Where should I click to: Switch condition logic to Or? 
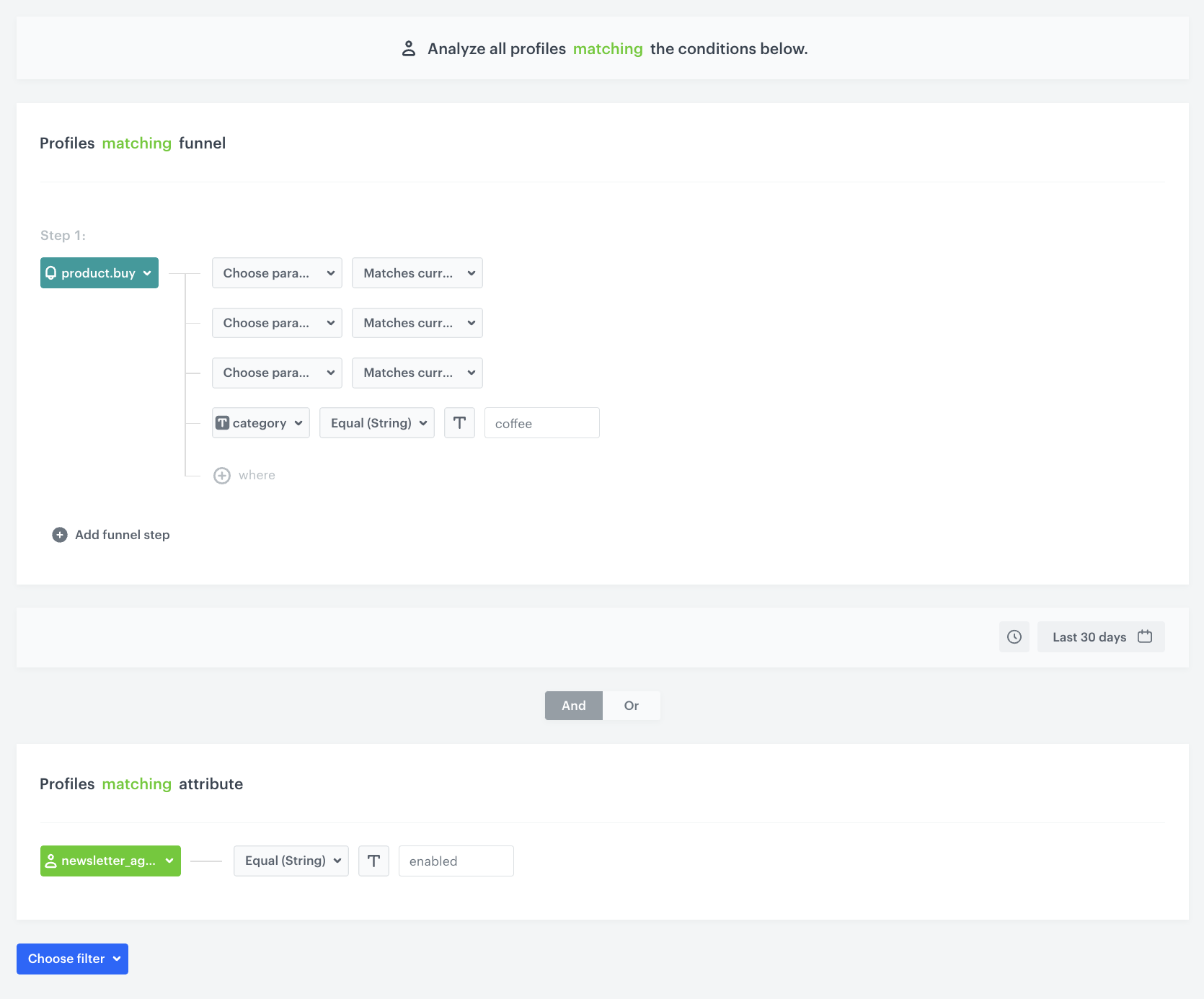pyautogui.click(x=631, y=706)
